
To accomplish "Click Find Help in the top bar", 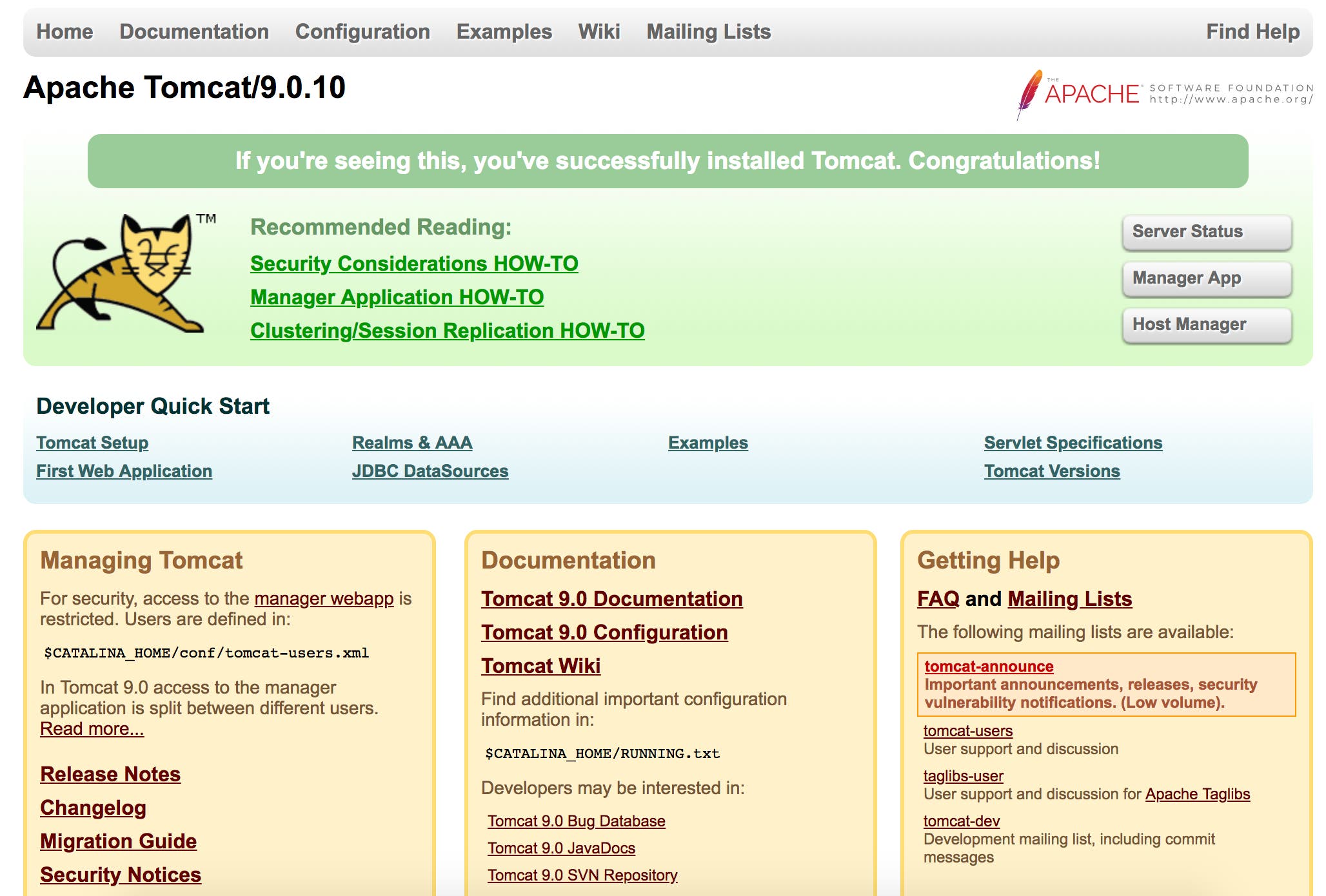I will (1252, 31).
